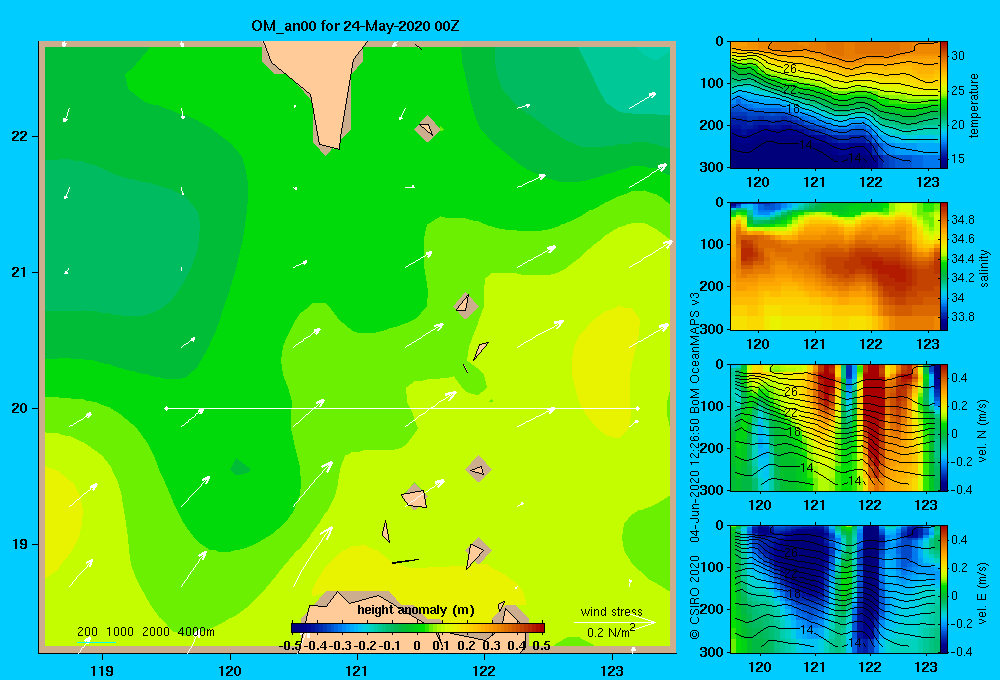
Task: Click the vertical 'temperature' axis label
Action: coord(974,106)
